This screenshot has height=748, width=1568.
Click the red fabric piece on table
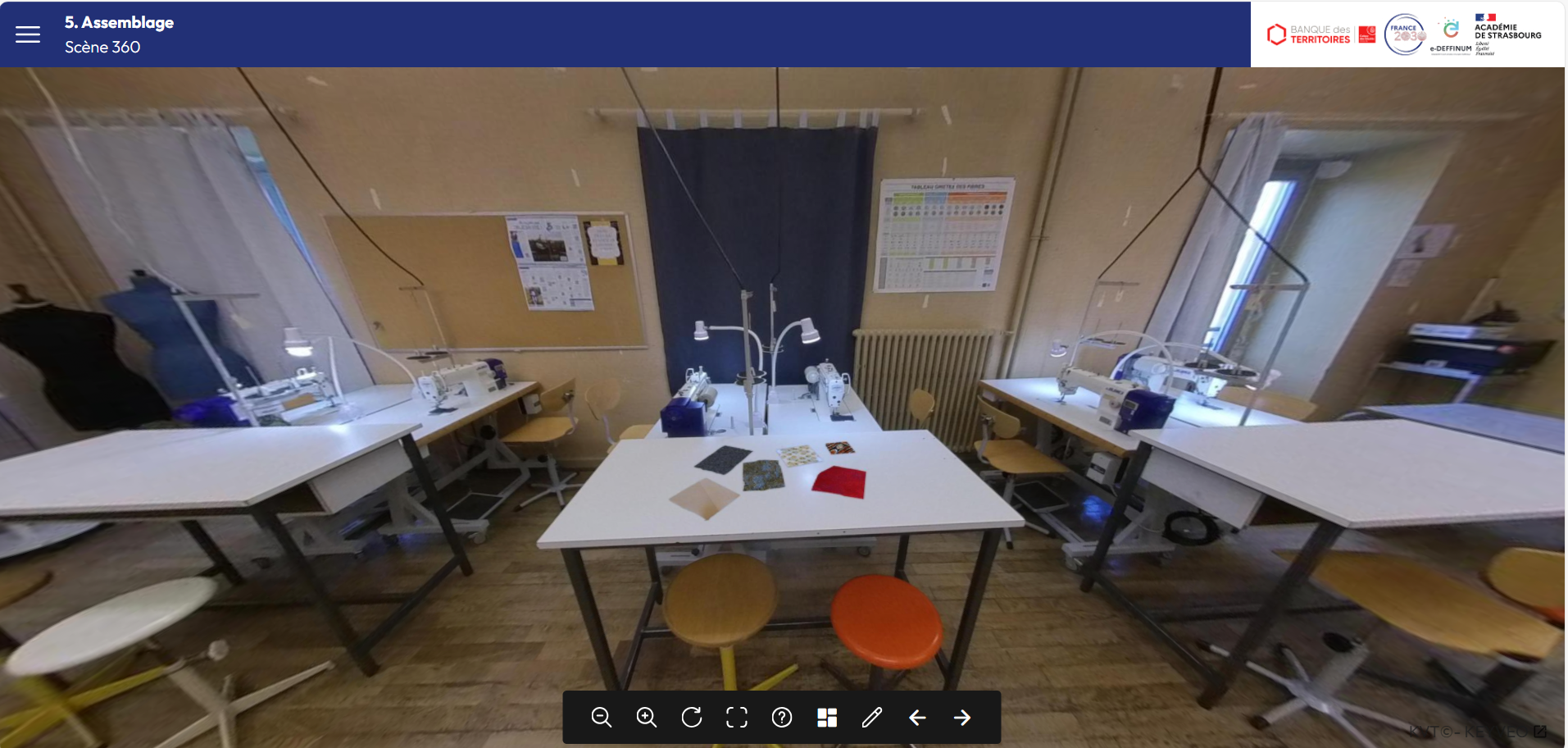click(840, 481)
